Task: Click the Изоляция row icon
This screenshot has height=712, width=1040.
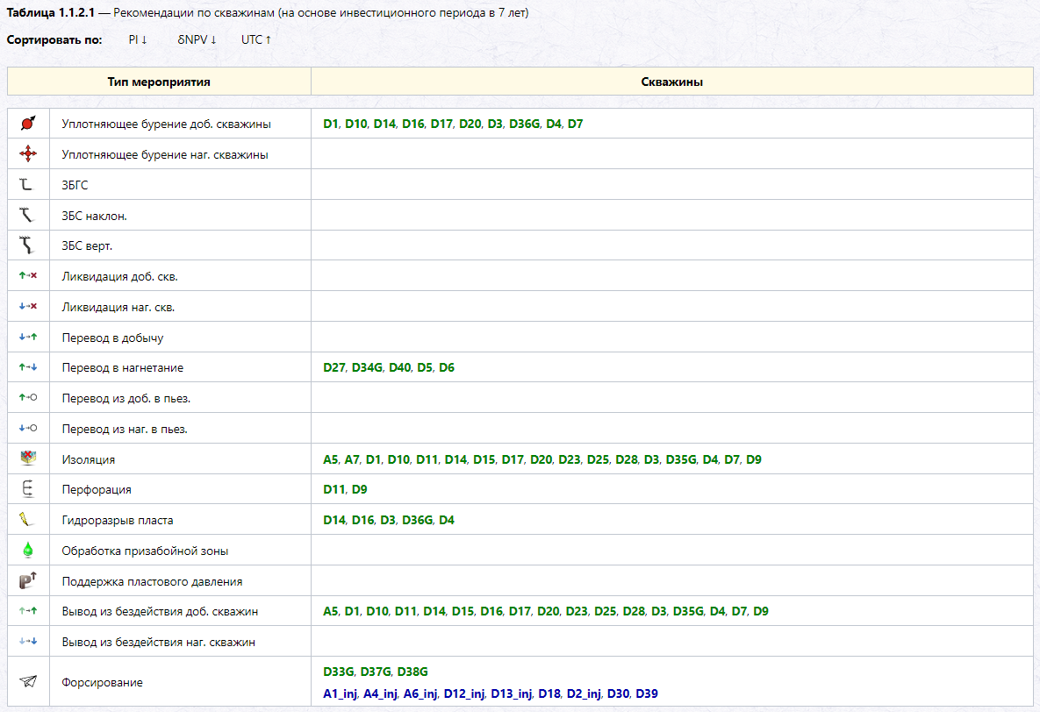Action: (x=28, y=459)
